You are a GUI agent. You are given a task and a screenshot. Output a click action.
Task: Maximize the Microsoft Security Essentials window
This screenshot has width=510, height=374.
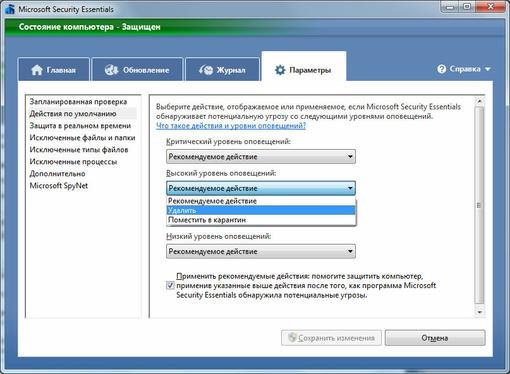coord(468,7)
